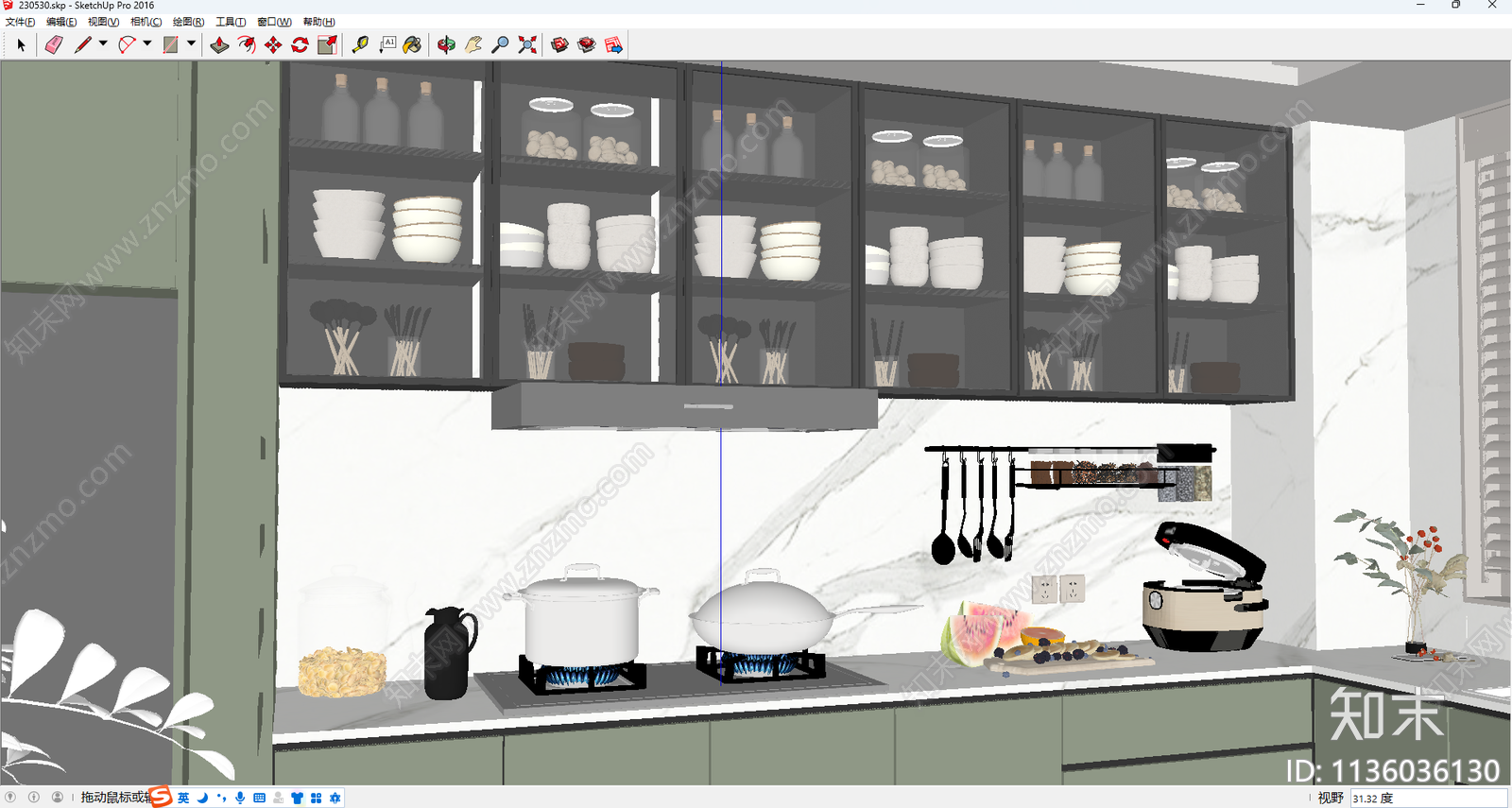Pick the Tape Measure tool
This screenshot has height=808, width=1512.
coord(360,44)
